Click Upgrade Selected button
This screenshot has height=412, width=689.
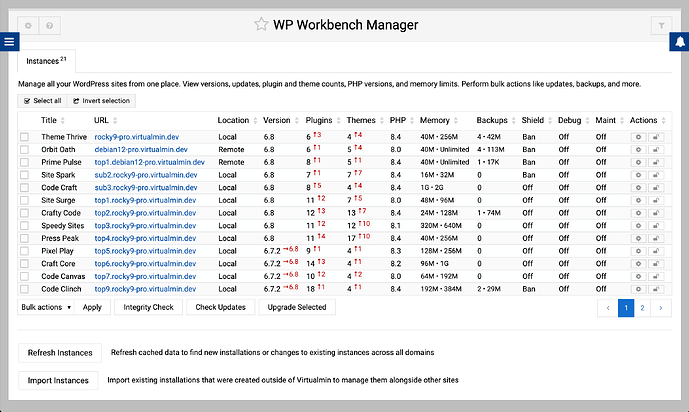point(297,307)
